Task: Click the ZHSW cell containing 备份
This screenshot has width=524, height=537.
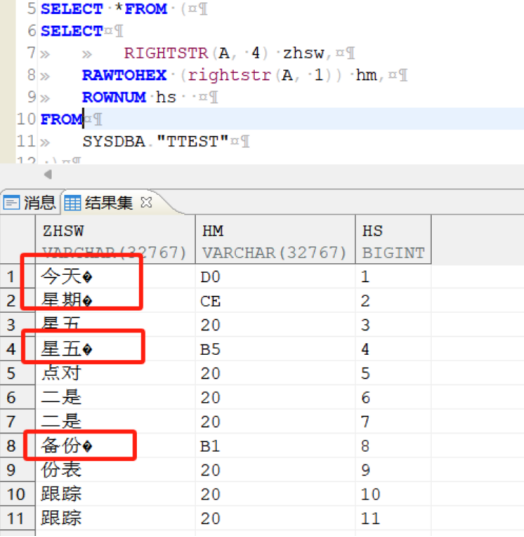Action: [115, 446]
